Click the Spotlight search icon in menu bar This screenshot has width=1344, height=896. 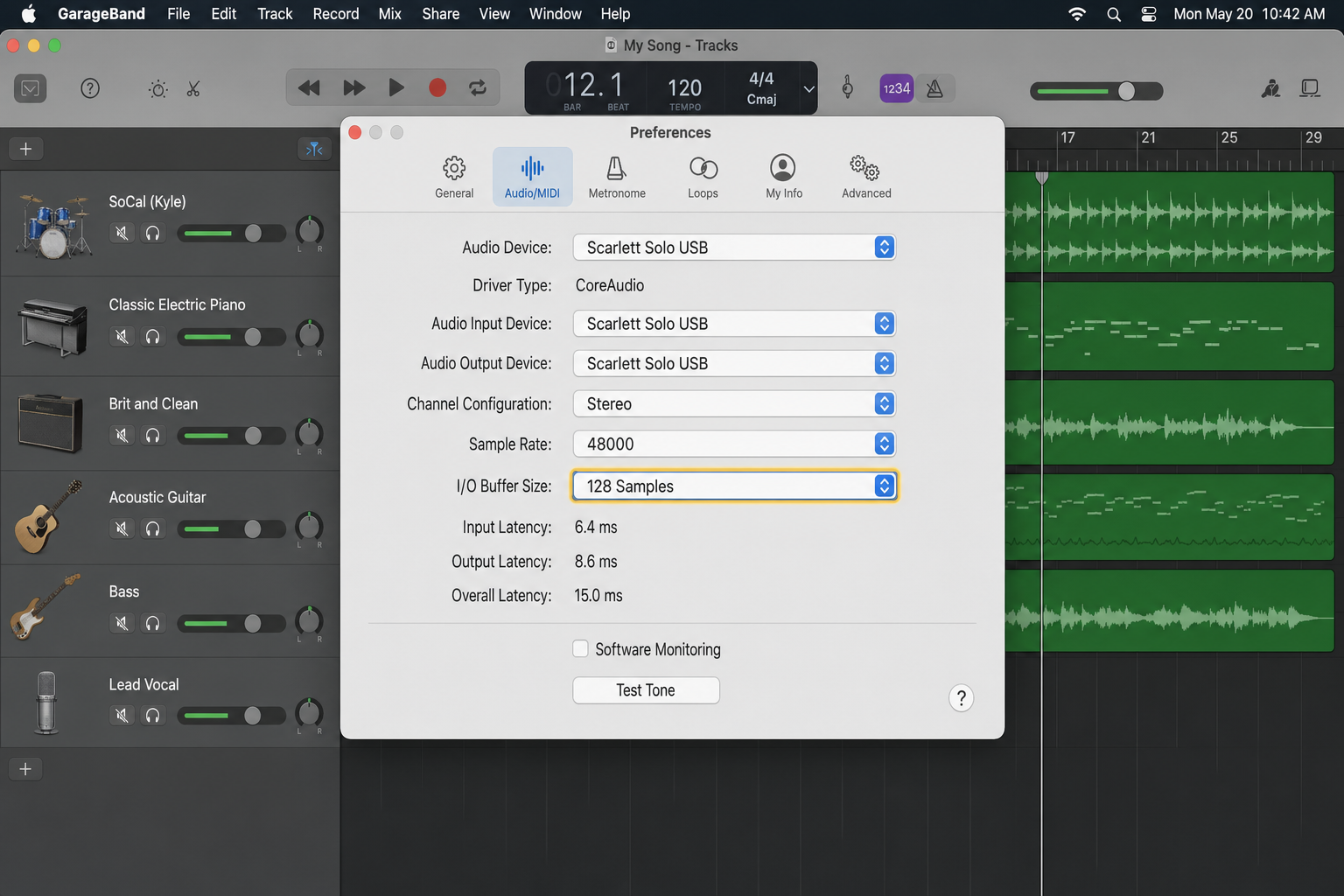coord(1113,14)
